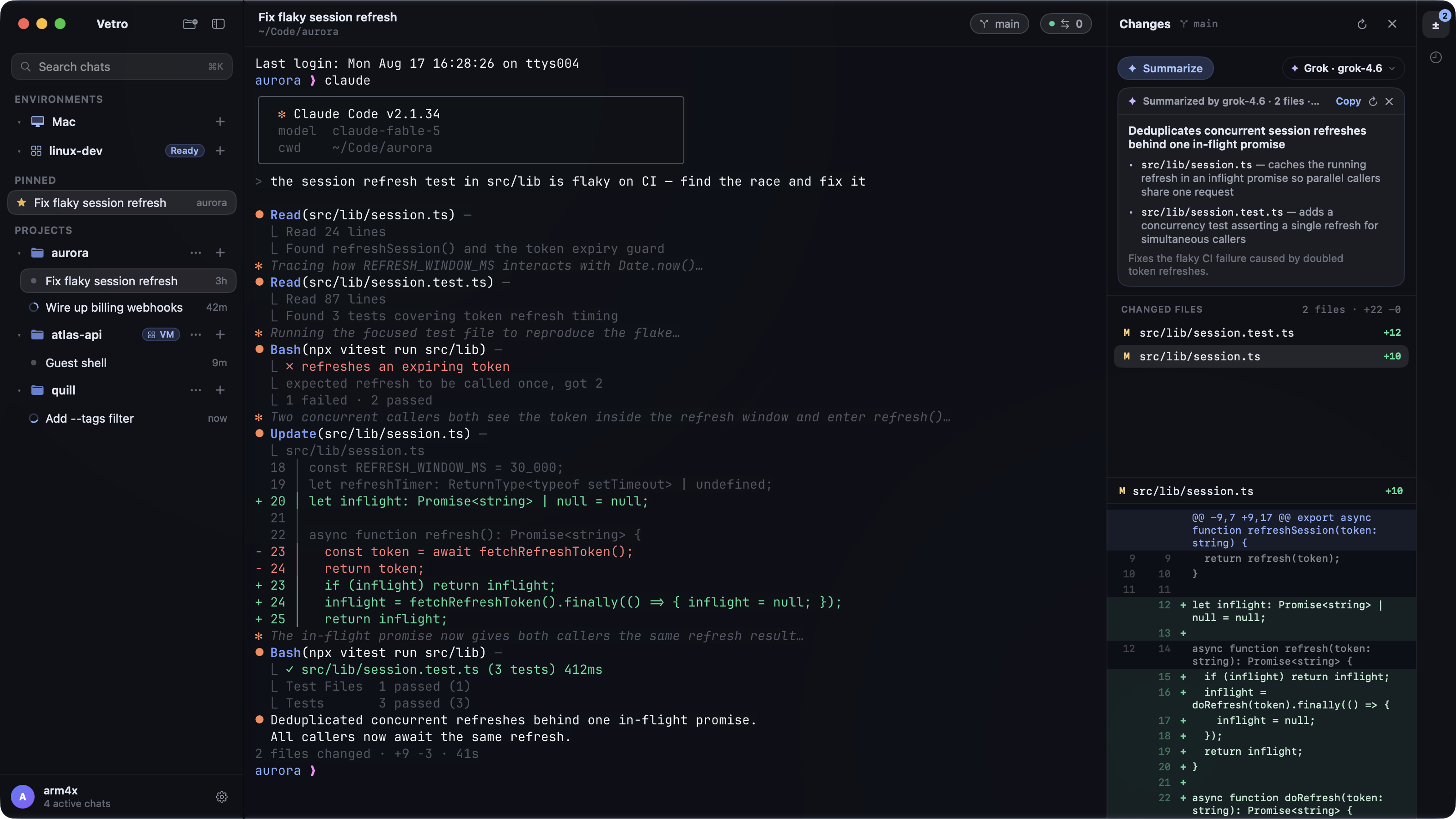Screen dimensions: 1456x819
Task: Open the Add --tags filter chat
Action: pyautogui.click(x=128, y=418)
